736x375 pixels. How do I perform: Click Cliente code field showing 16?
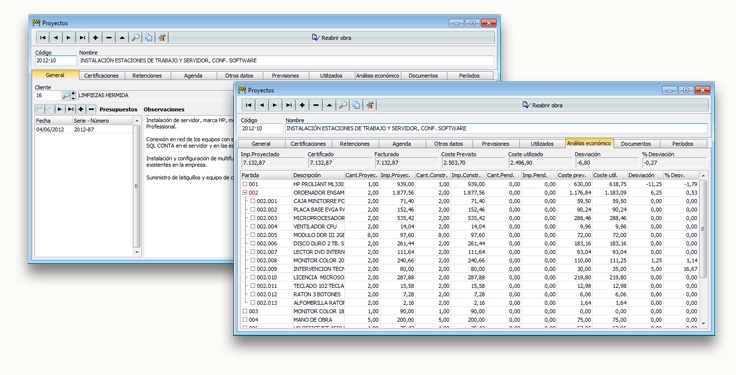[x=48, y=95]
